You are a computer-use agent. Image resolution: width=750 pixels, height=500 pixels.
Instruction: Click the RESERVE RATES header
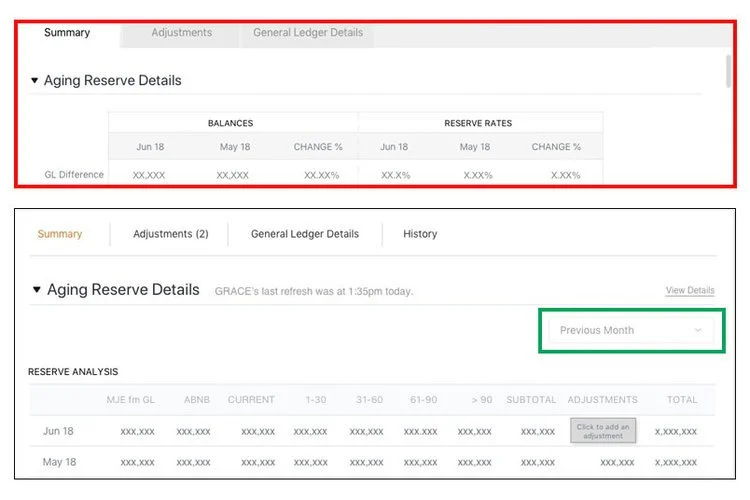pyautogui.click(x=478, y=123)
